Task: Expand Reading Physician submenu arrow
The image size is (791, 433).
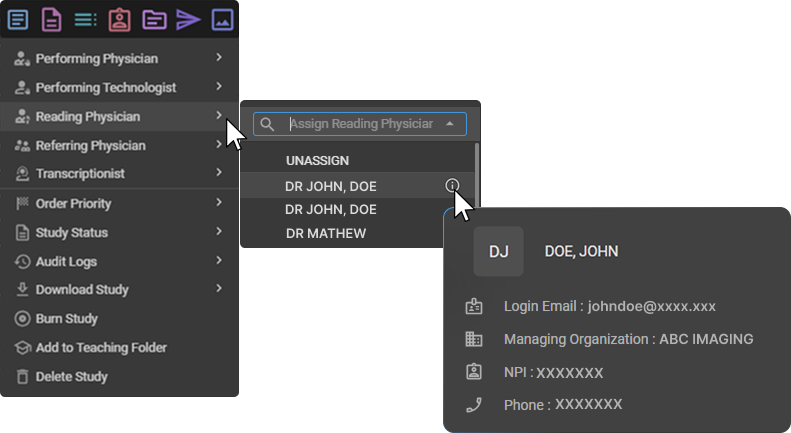Action: coord(219,116)
